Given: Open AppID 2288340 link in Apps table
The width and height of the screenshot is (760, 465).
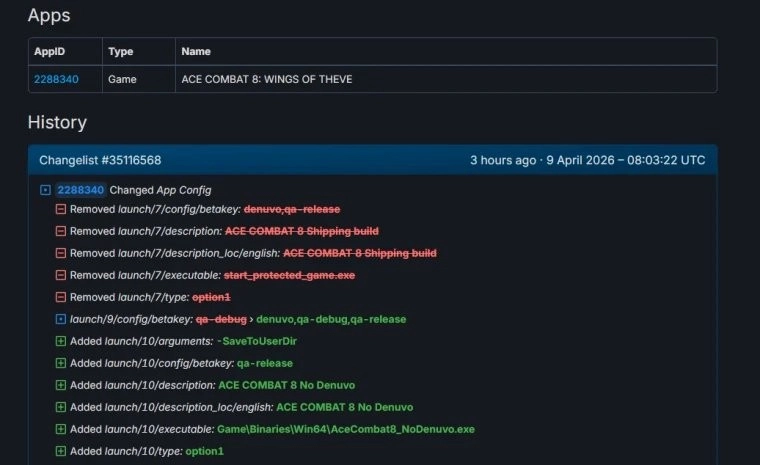Looking at the screenshot, I should point(56,79).
